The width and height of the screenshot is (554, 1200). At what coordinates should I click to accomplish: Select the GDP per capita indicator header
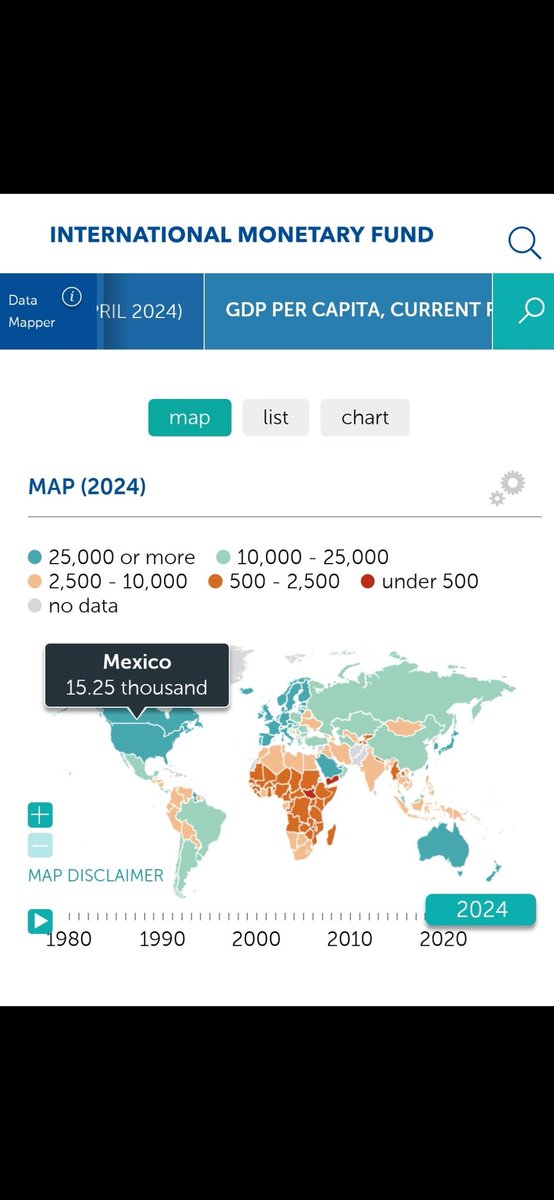click(348, 311)
